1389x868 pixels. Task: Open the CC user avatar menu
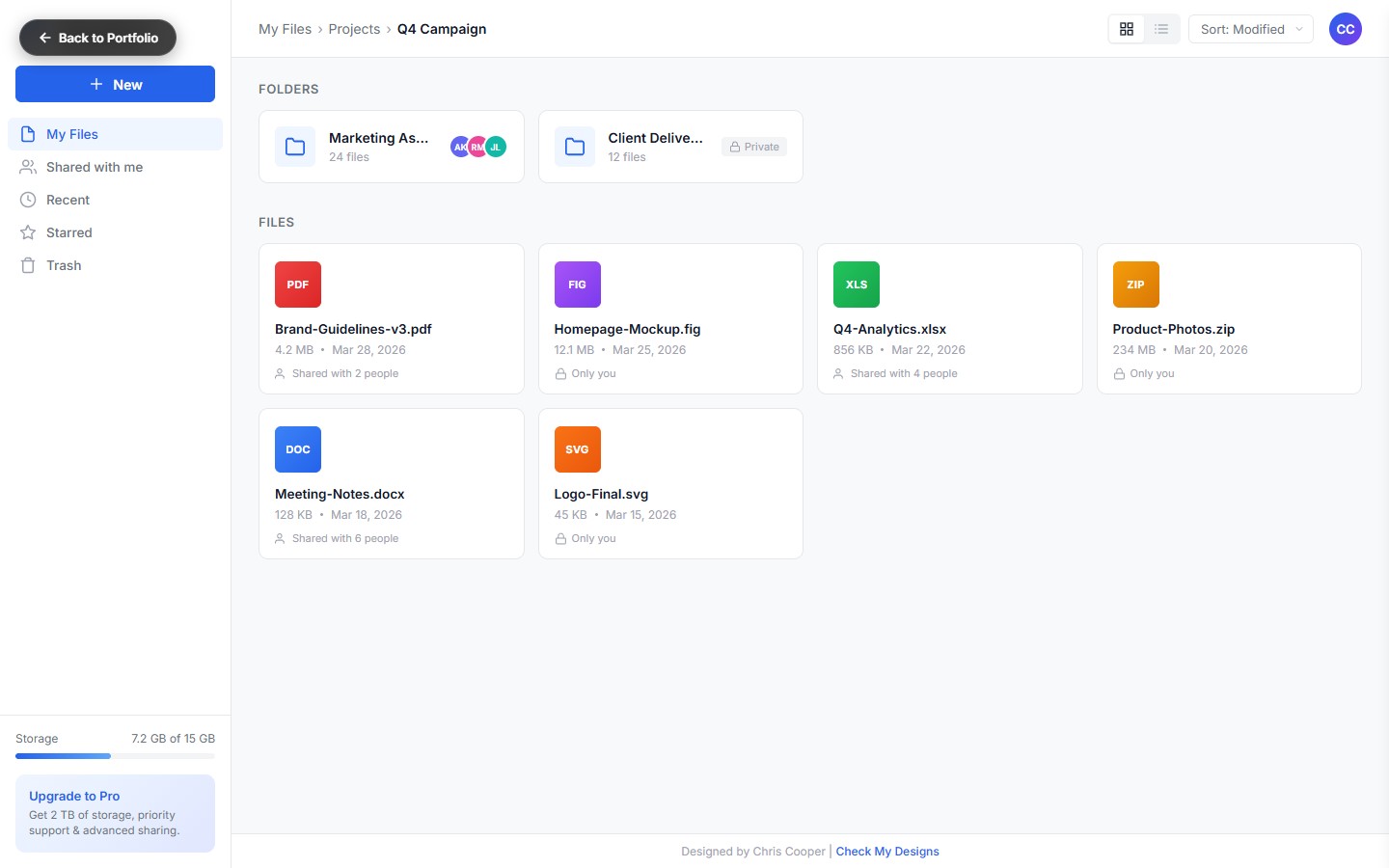point(1346,29)
